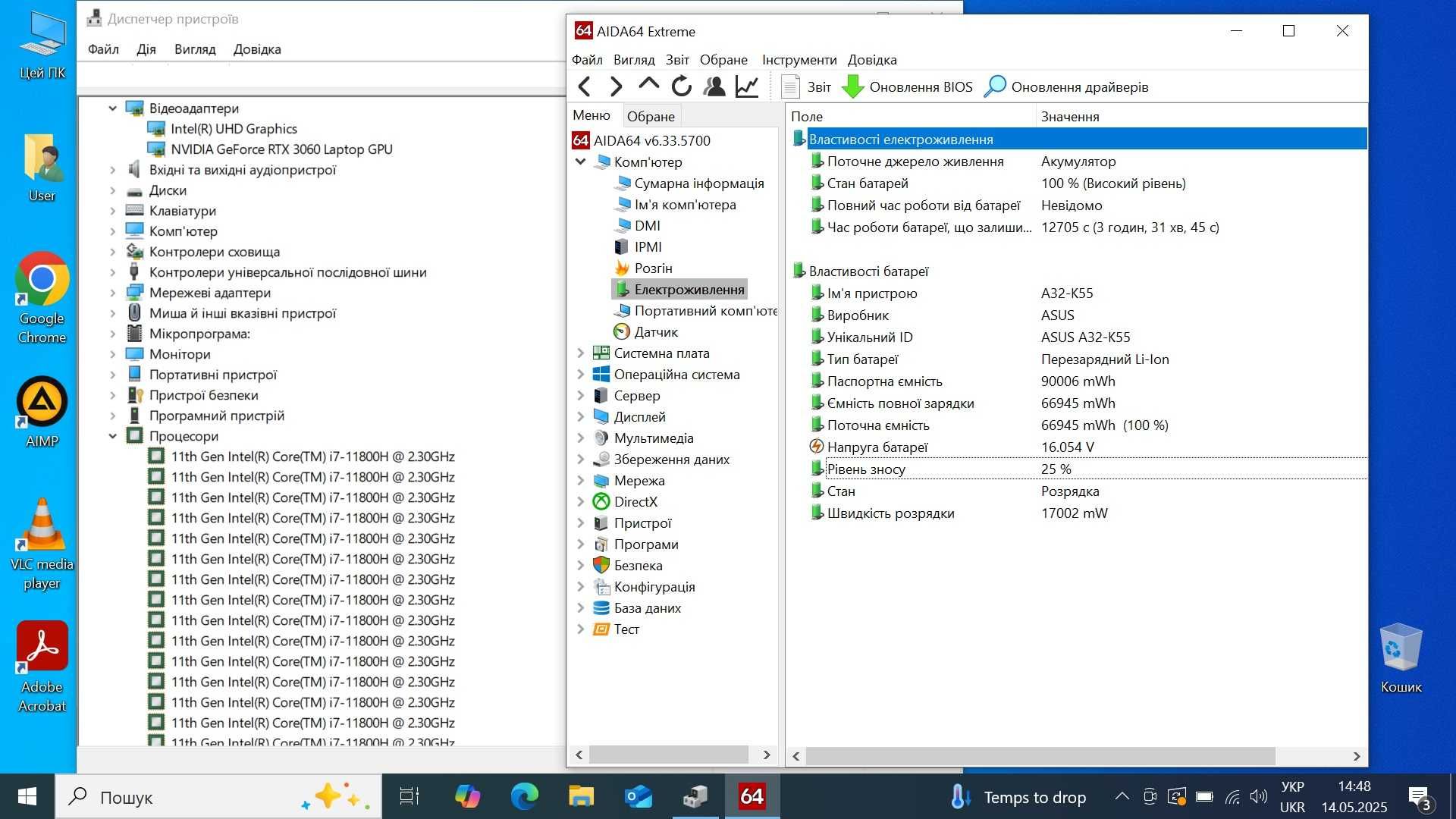Expand Мережеві адаптери in Device Manager
Image resolution: width=1456 pixels, height=819 pixels.
pyautogui.click(x=112, y=293)
